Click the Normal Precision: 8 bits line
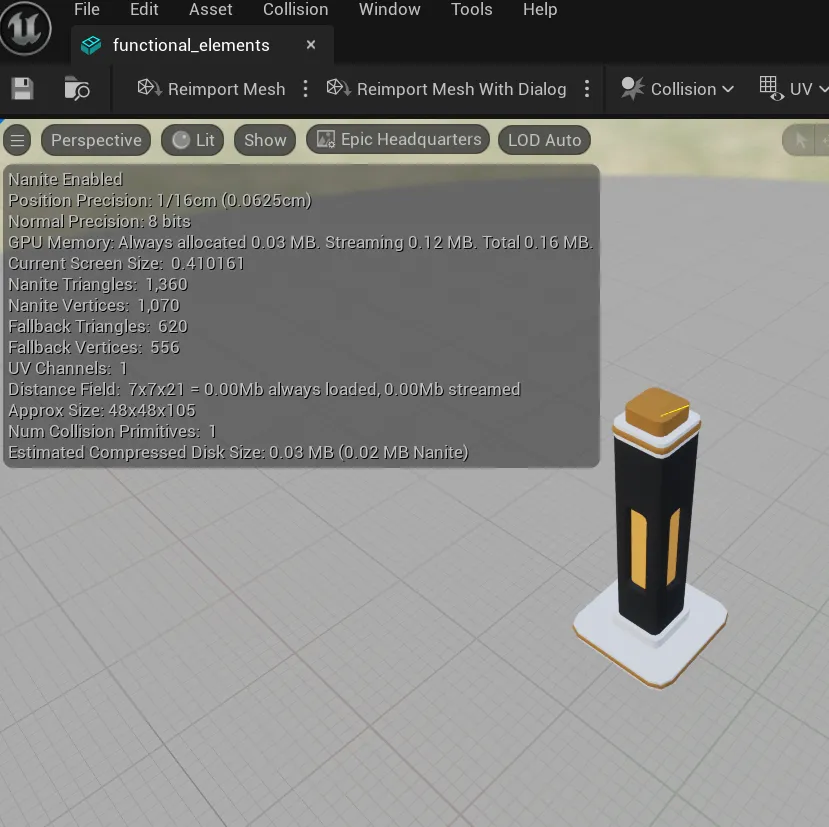Screen dimensions: 829x827 (x=99, y=222)
